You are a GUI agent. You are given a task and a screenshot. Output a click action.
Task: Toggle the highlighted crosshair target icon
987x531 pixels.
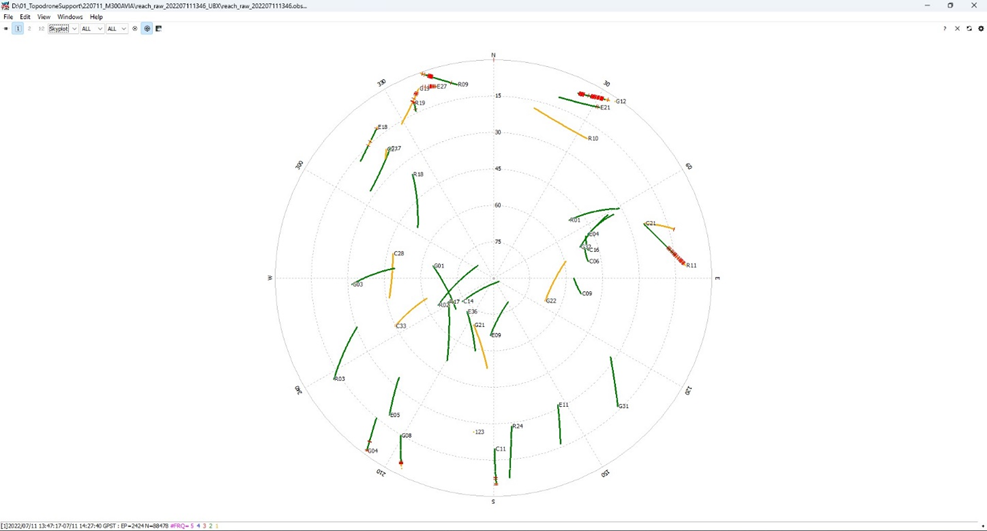click(147, 29)
